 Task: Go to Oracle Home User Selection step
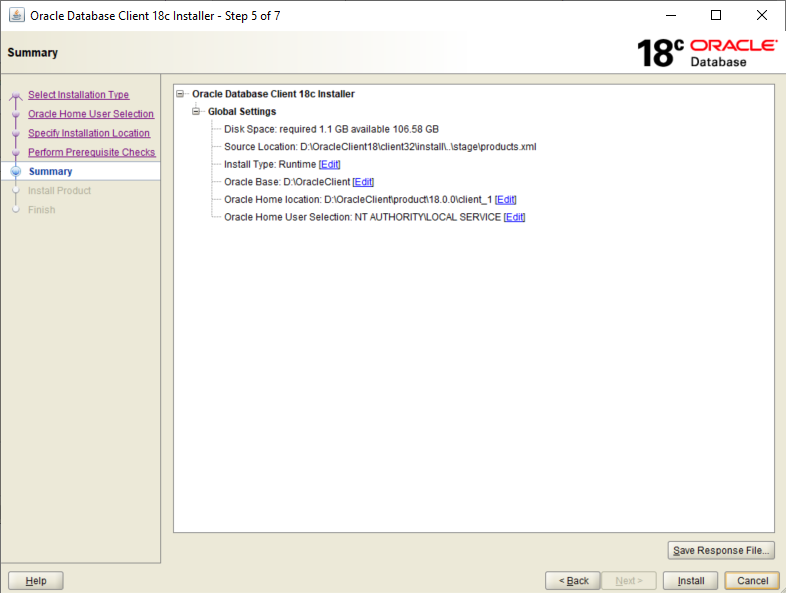91,114
